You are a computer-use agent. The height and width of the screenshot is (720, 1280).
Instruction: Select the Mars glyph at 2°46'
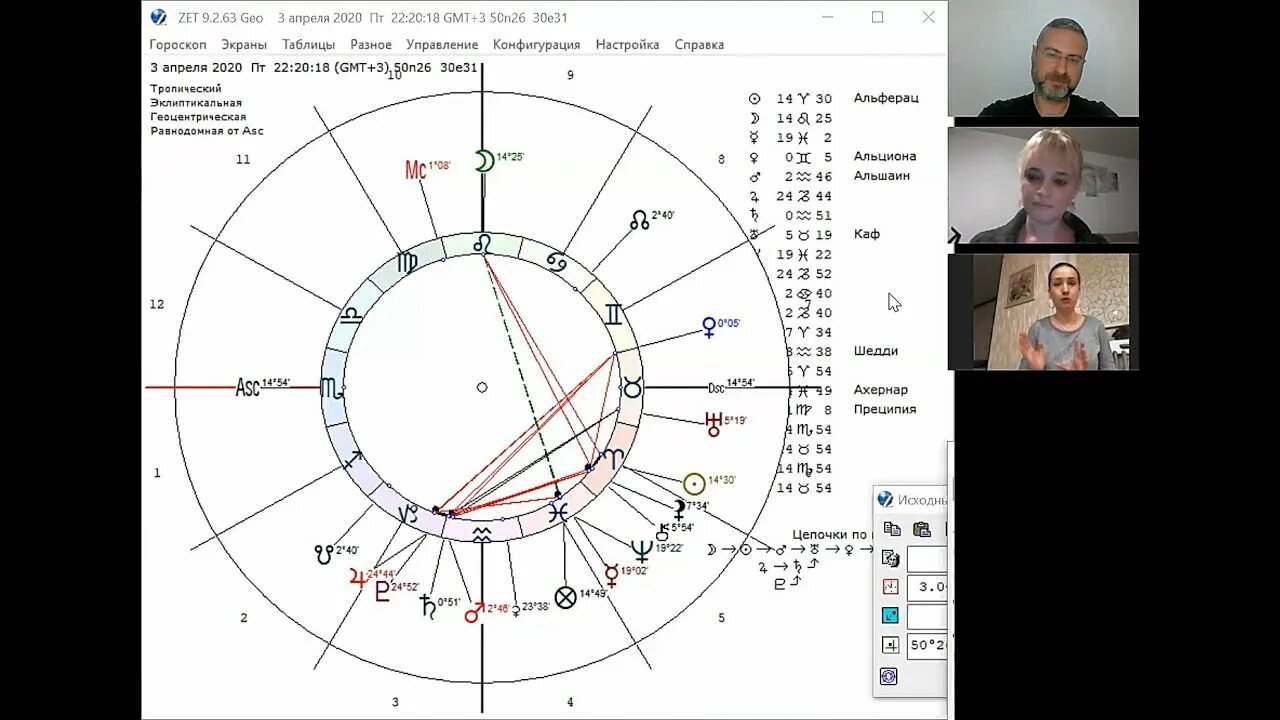474,612
